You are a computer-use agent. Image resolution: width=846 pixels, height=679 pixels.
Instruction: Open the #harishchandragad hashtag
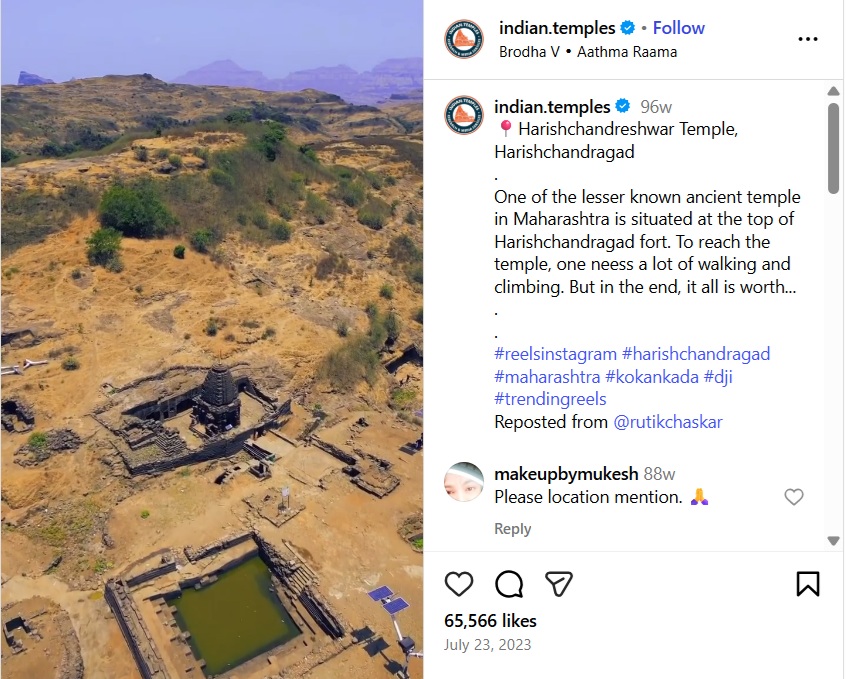click(x=696, y=354)
